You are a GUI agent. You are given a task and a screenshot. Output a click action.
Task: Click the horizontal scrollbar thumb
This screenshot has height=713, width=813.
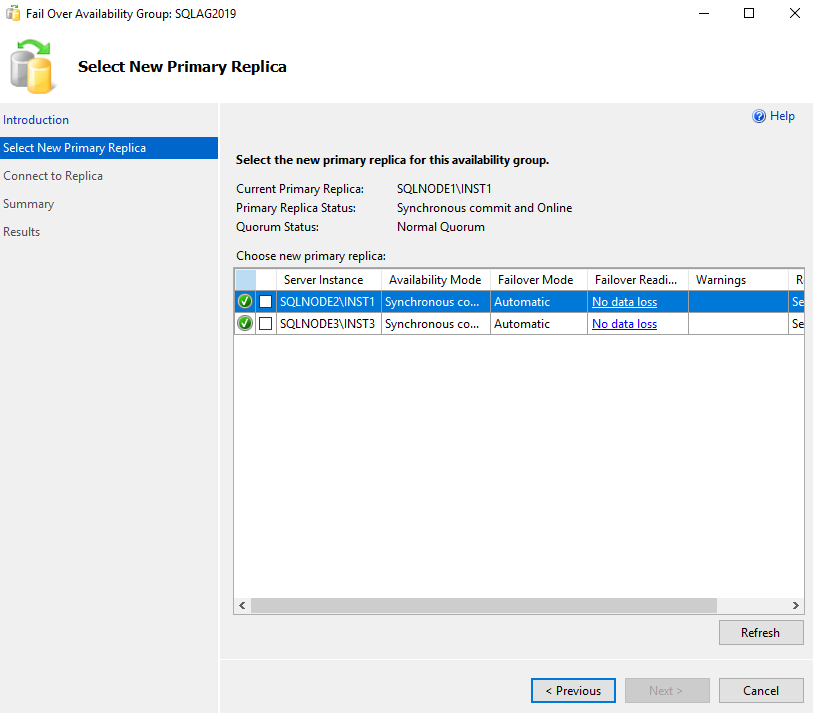484,605
